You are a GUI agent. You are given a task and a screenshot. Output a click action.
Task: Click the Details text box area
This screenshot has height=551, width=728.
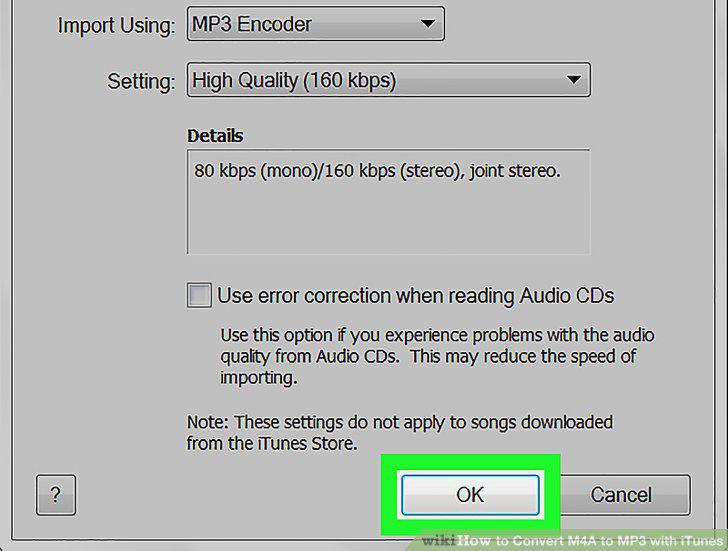coord(389,202)
